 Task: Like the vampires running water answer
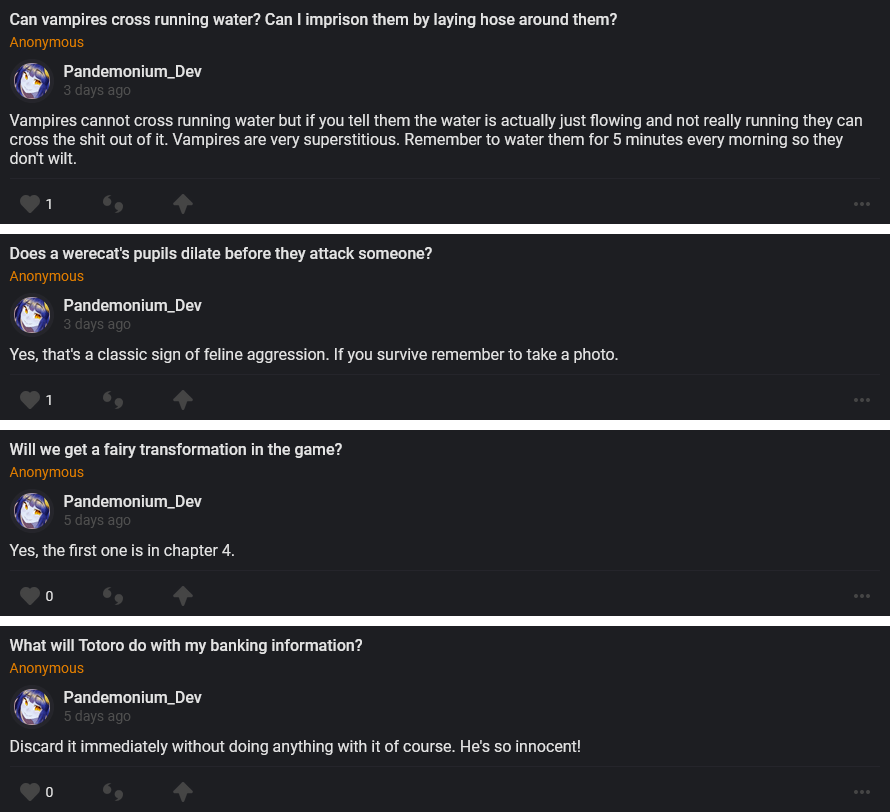(x=30, y=204)
